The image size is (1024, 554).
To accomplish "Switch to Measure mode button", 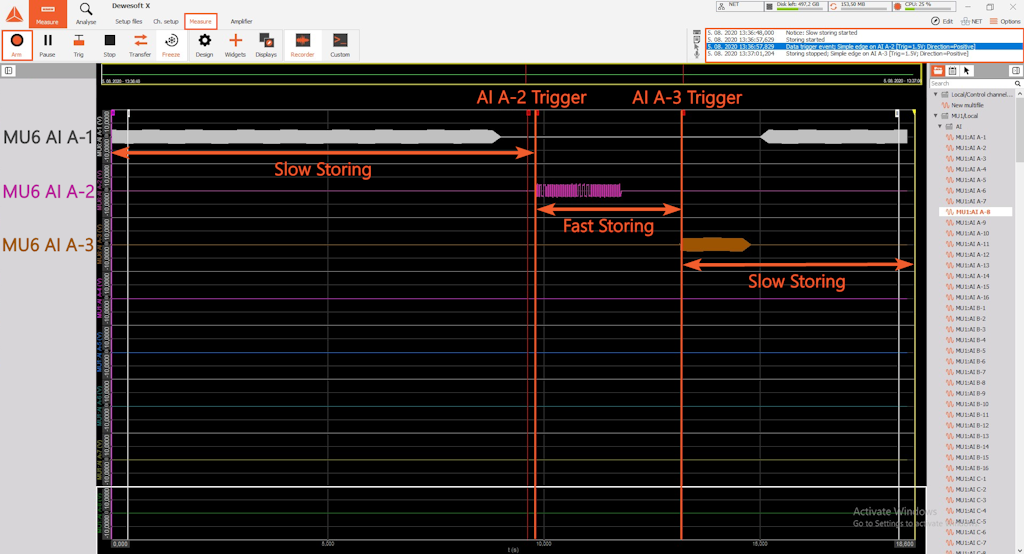I will pyautogui.click(x=47, y=14).
